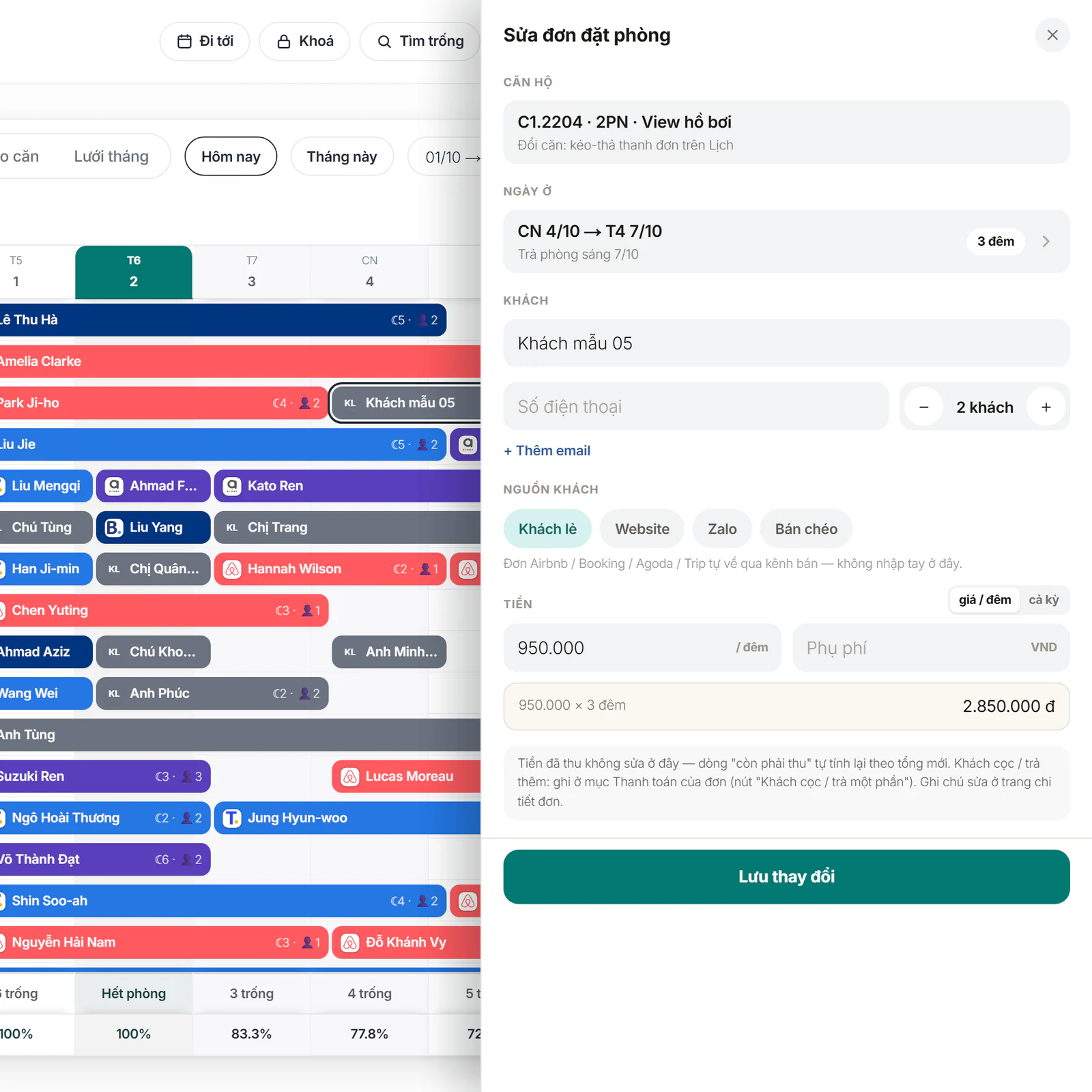Select Zalo as guest source
Viewport: 1092px width, 1092px height.
tap(722, 529)
